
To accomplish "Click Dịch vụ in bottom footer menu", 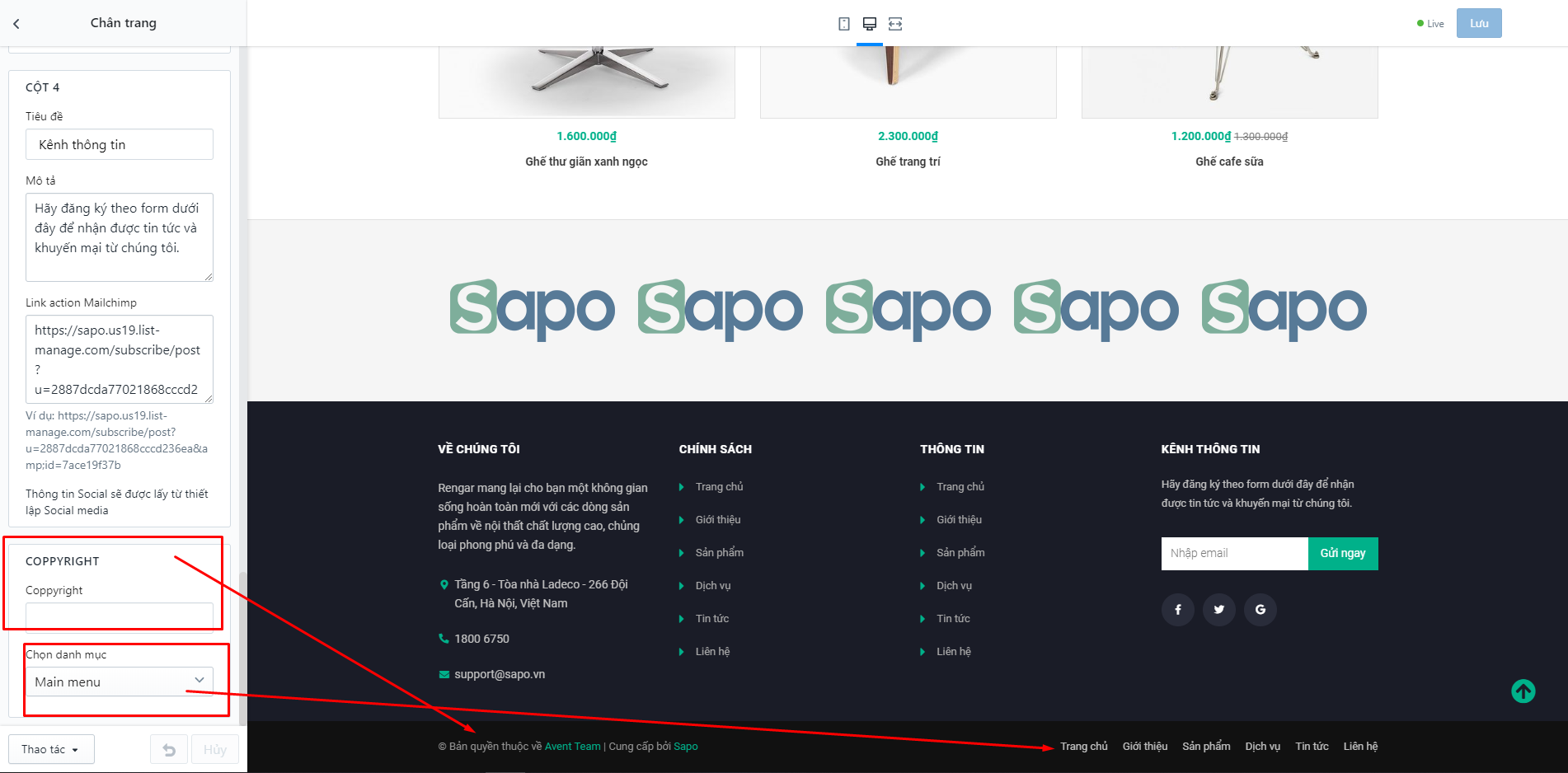I will coord(1263,747).
